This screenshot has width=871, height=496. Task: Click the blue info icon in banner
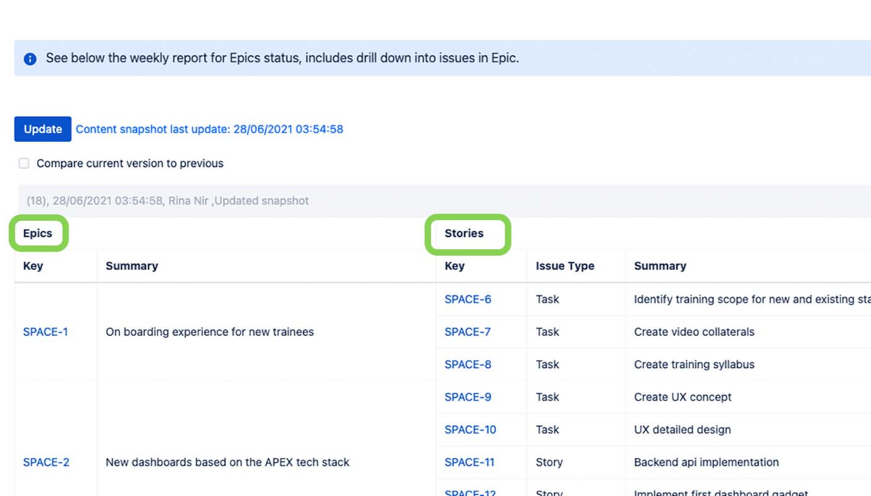point(30,59)
